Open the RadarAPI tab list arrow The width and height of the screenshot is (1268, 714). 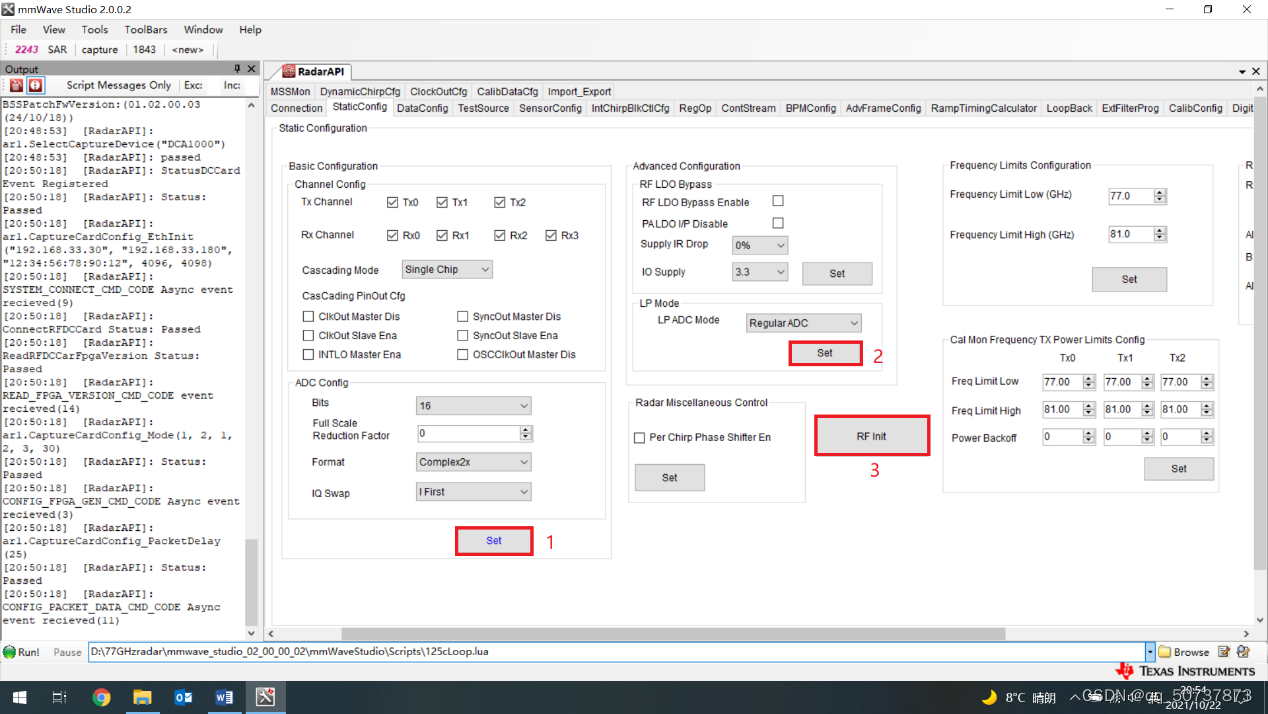click(1243, 71)
